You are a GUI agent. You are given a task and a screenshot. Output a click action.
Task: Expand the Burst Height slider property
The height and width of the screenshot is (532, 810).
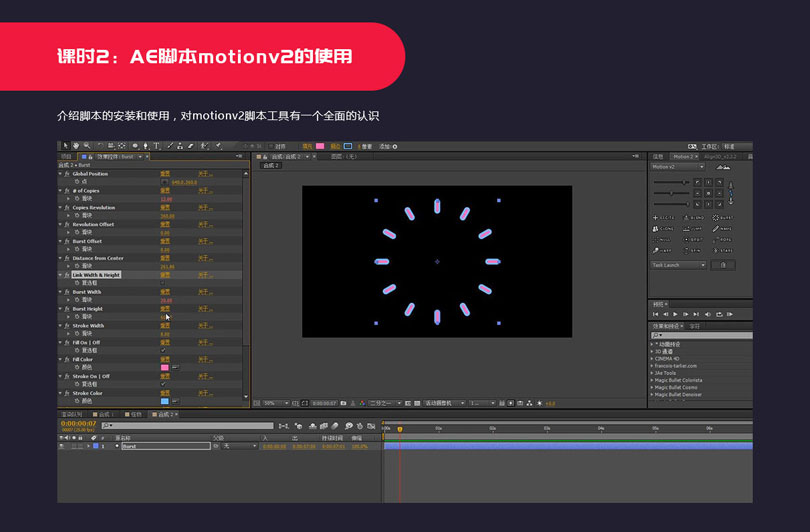click(68, 317)
